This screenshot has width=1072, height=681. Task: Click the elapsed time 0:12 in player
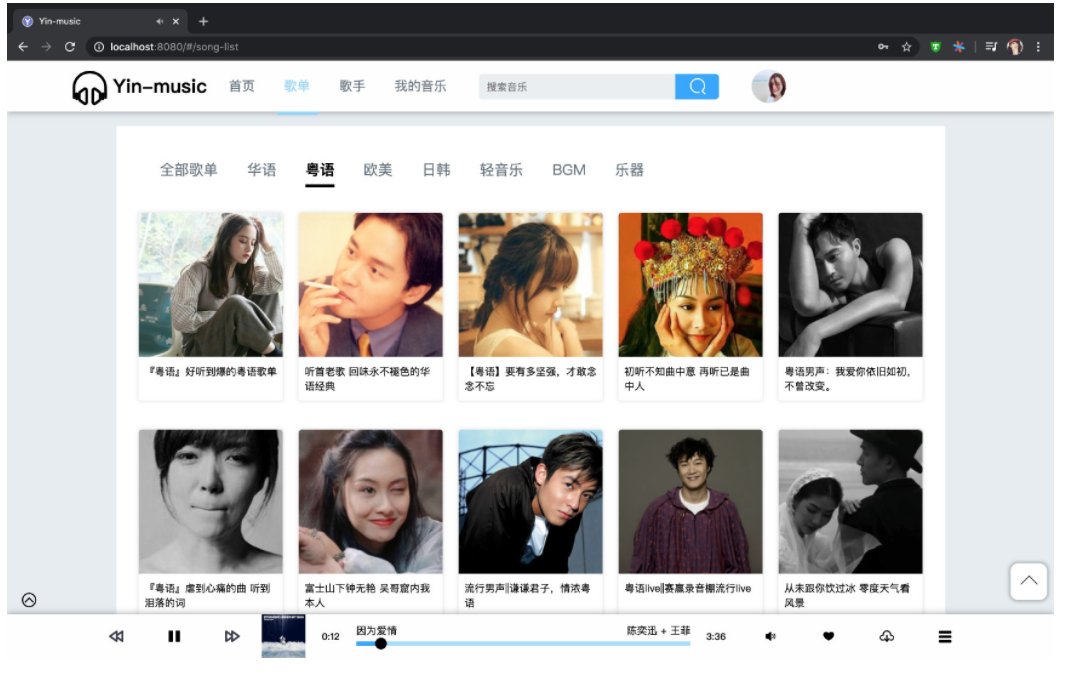[x=330, y=637]
